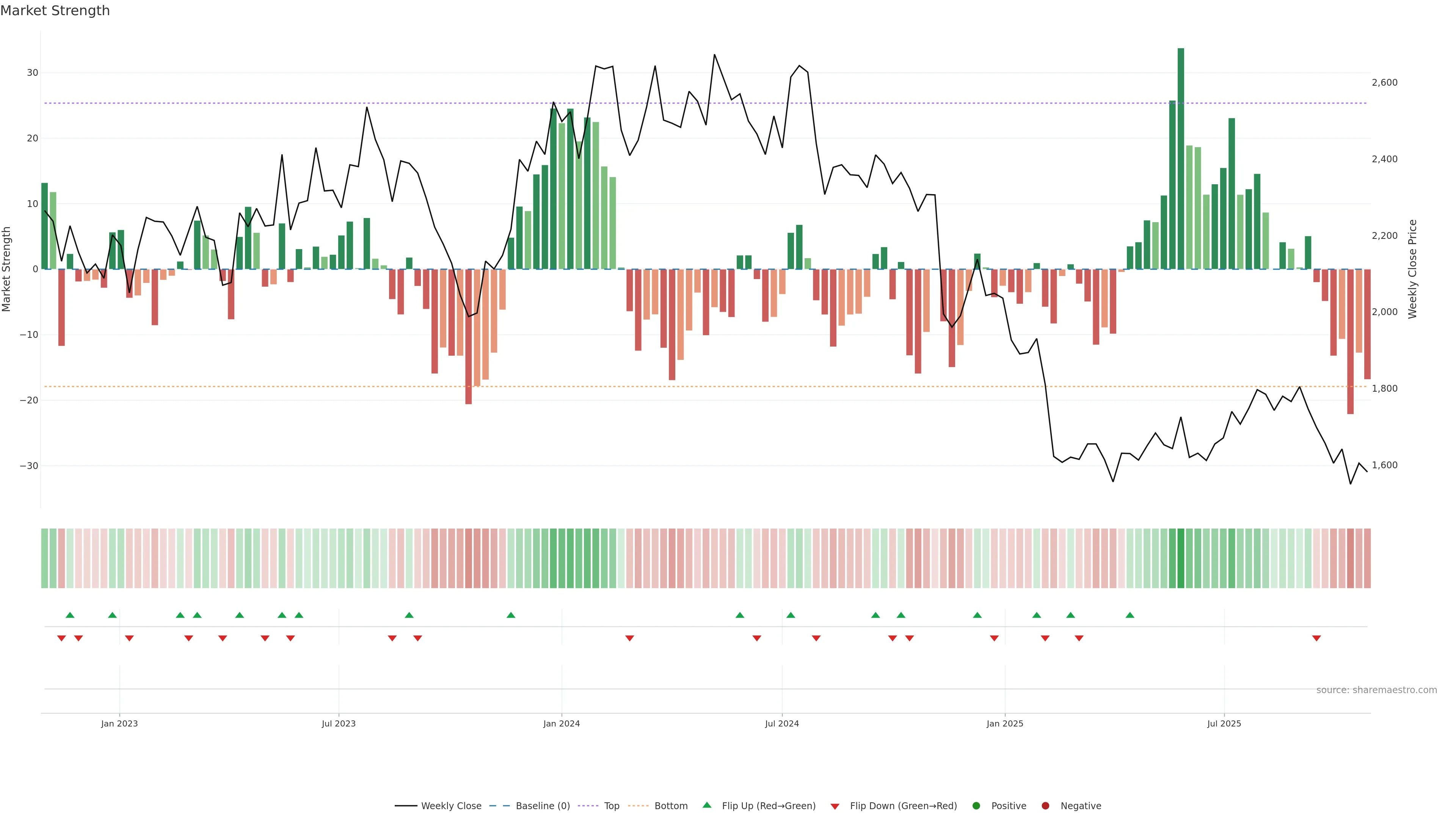Click the red Flip Down triangle legend icon
The height and width of the screenshot is (819, 1456).
(835, 806)
